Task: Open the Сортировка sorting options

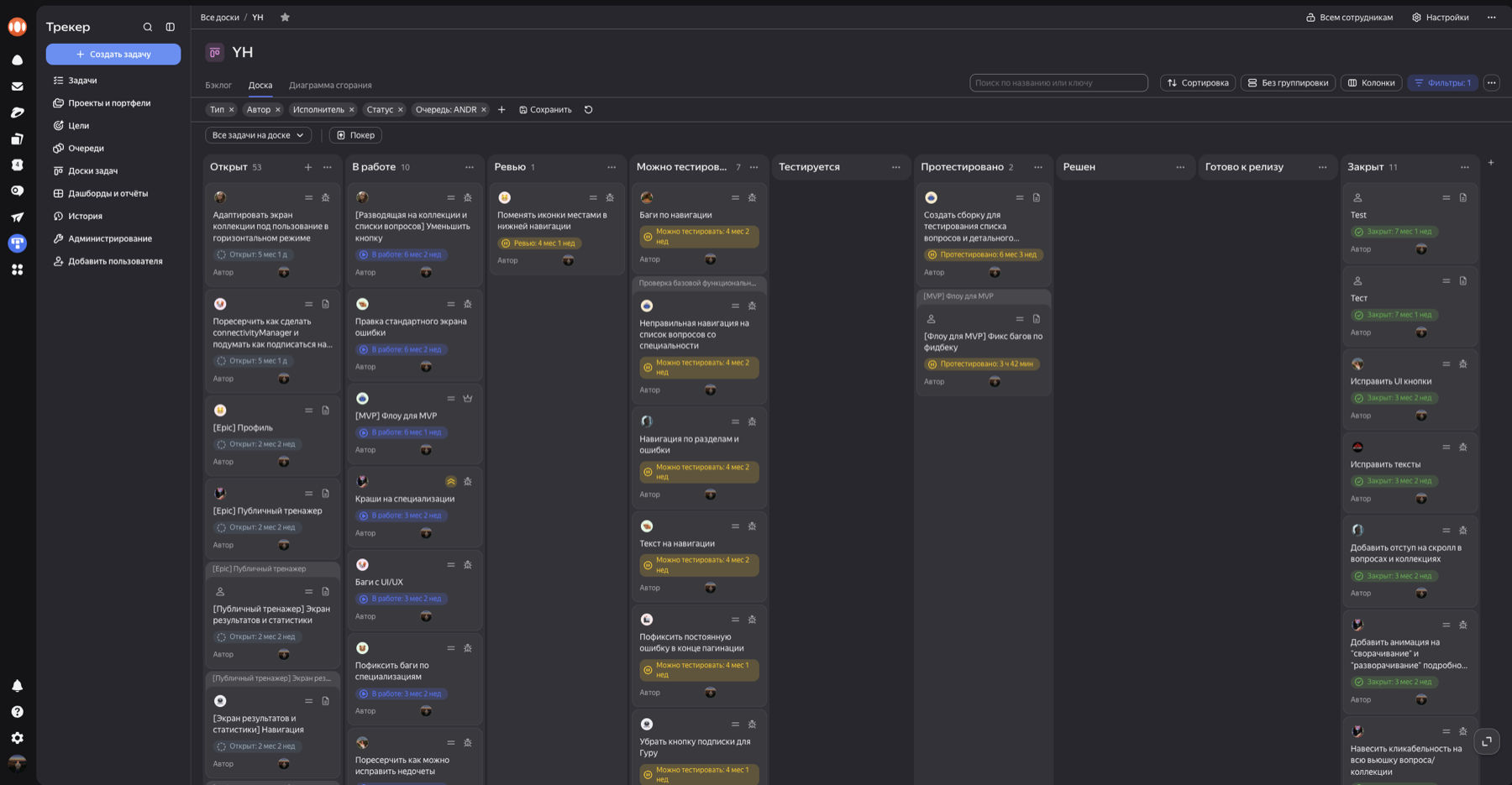Action: (x=1198, y=83)
